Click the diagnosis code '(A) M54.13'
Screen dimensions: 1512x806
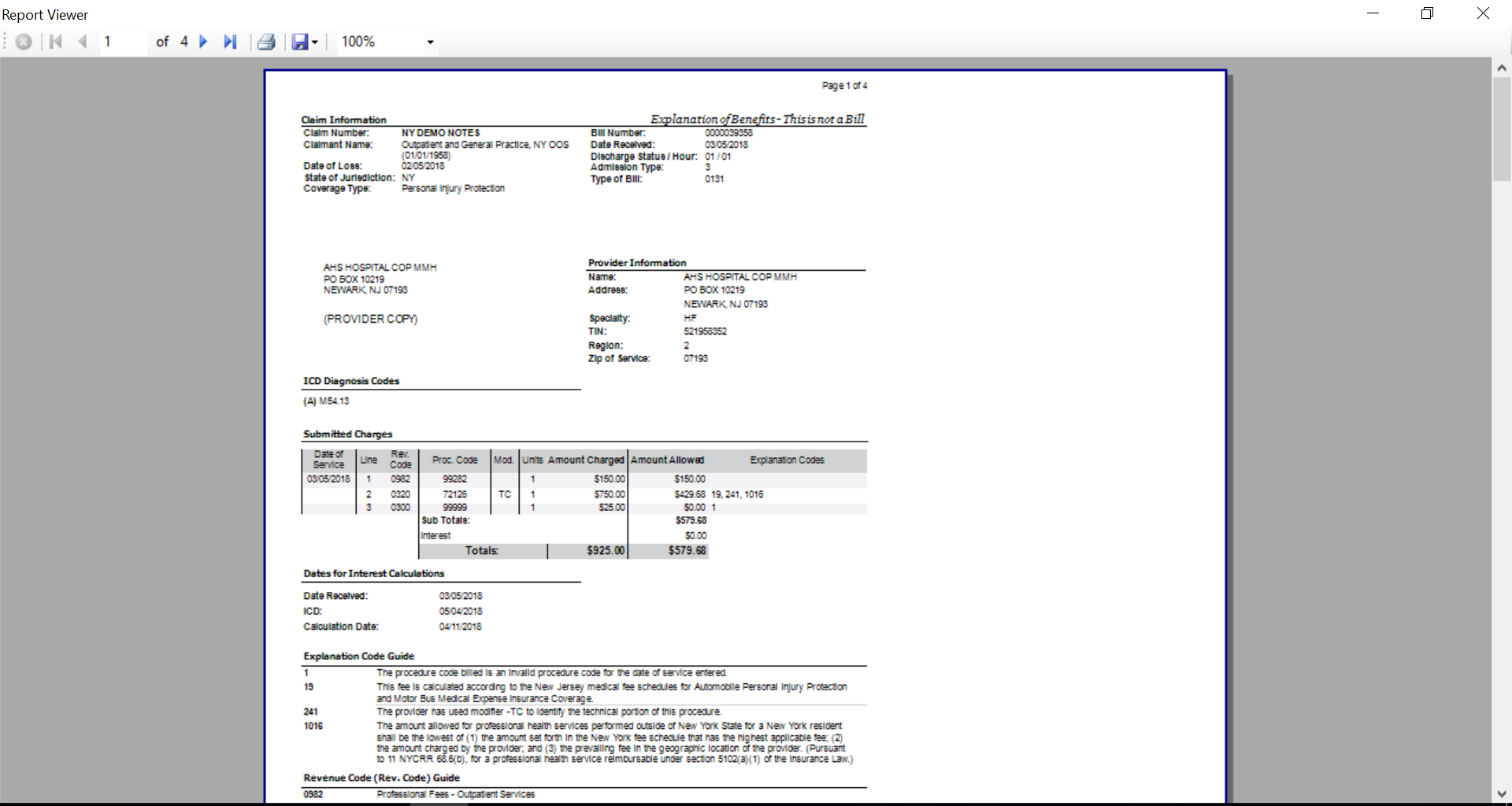pyautogui.click(x=326, y=401)
